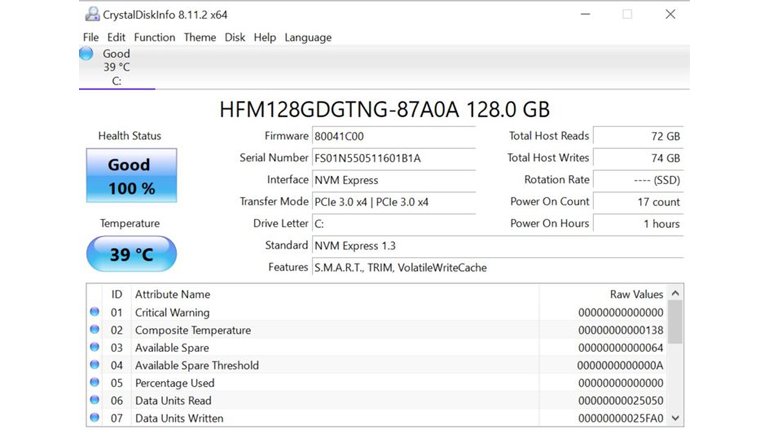Click the Raw Values column header
Viewport: 770px width, 434px height.
(x=603, y=294)
